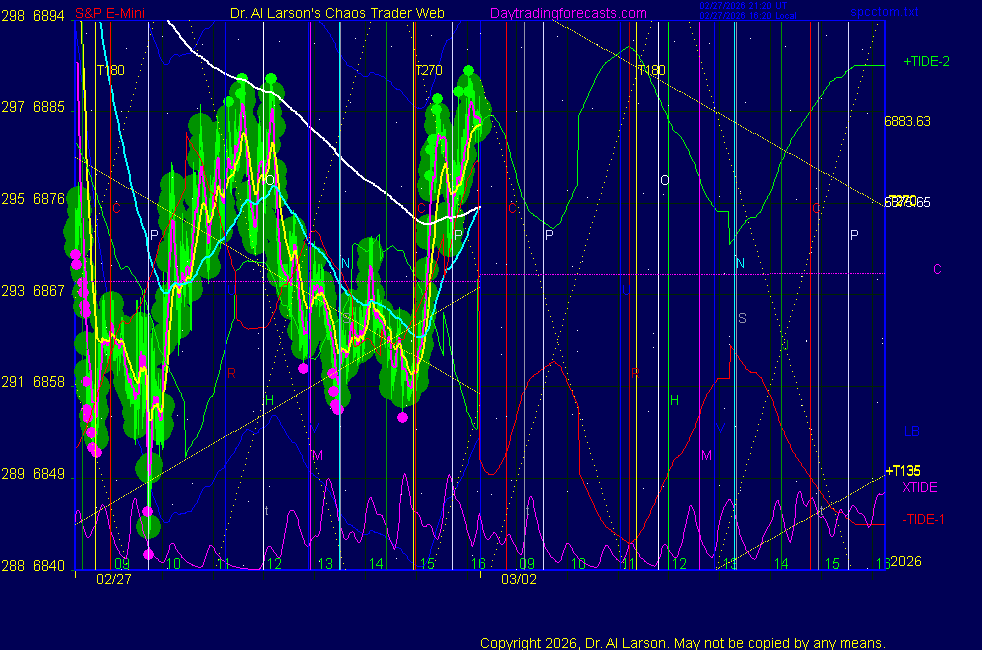
Task: Click the 6849 price axis label
Action: (x=49, y=473)
